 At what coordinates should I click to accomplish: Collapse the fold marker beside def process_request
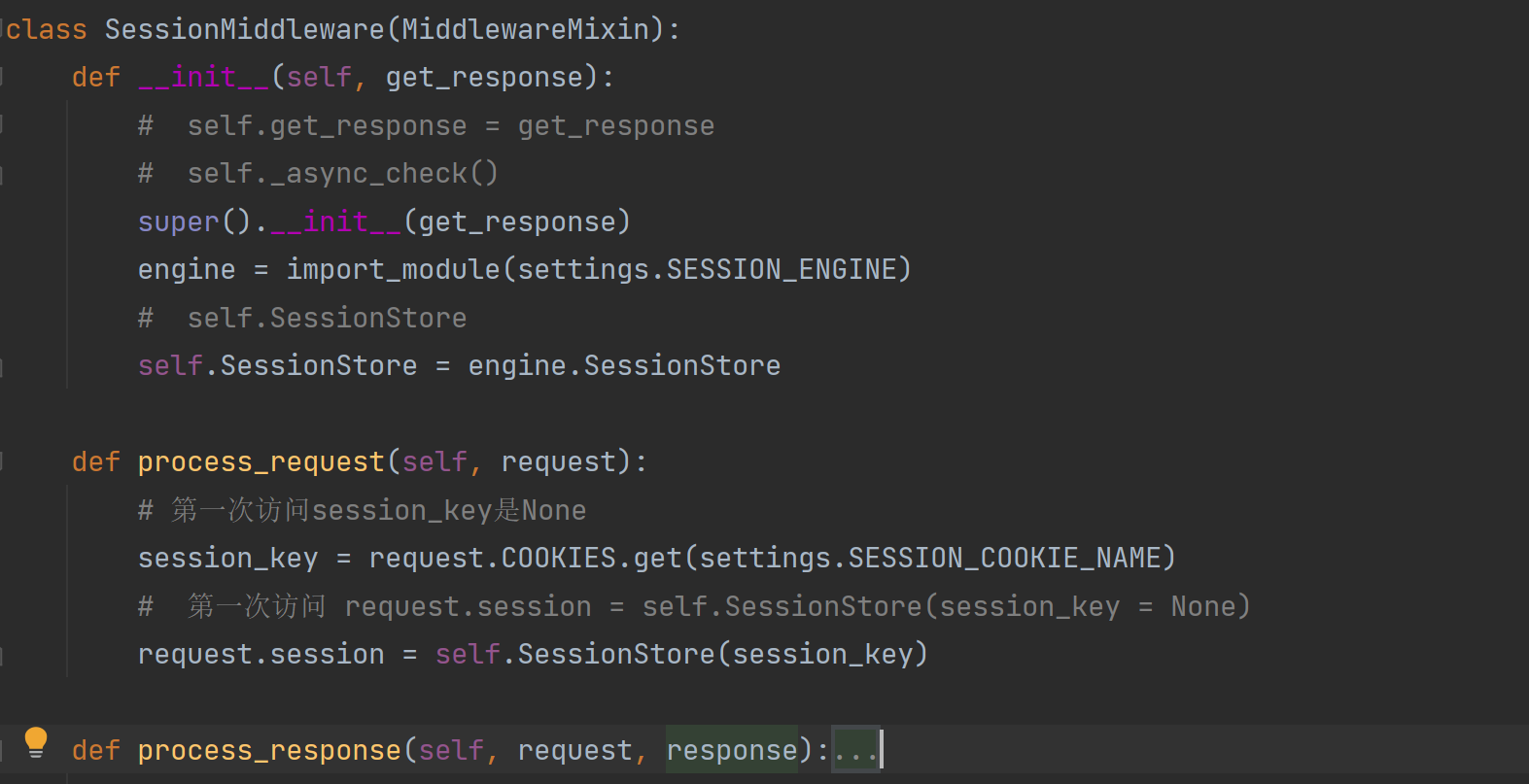4,461
